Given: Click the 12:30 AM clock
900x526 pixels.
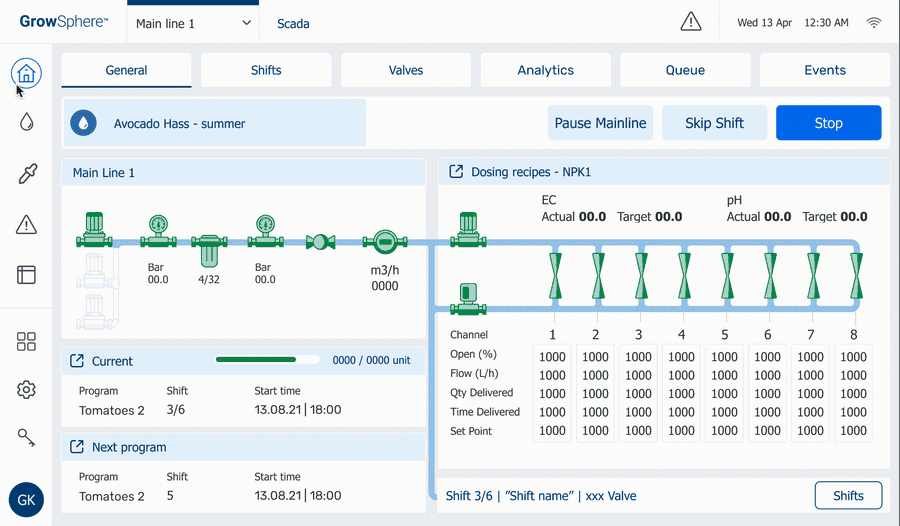Looking at the screenshot, I should 826,23.
